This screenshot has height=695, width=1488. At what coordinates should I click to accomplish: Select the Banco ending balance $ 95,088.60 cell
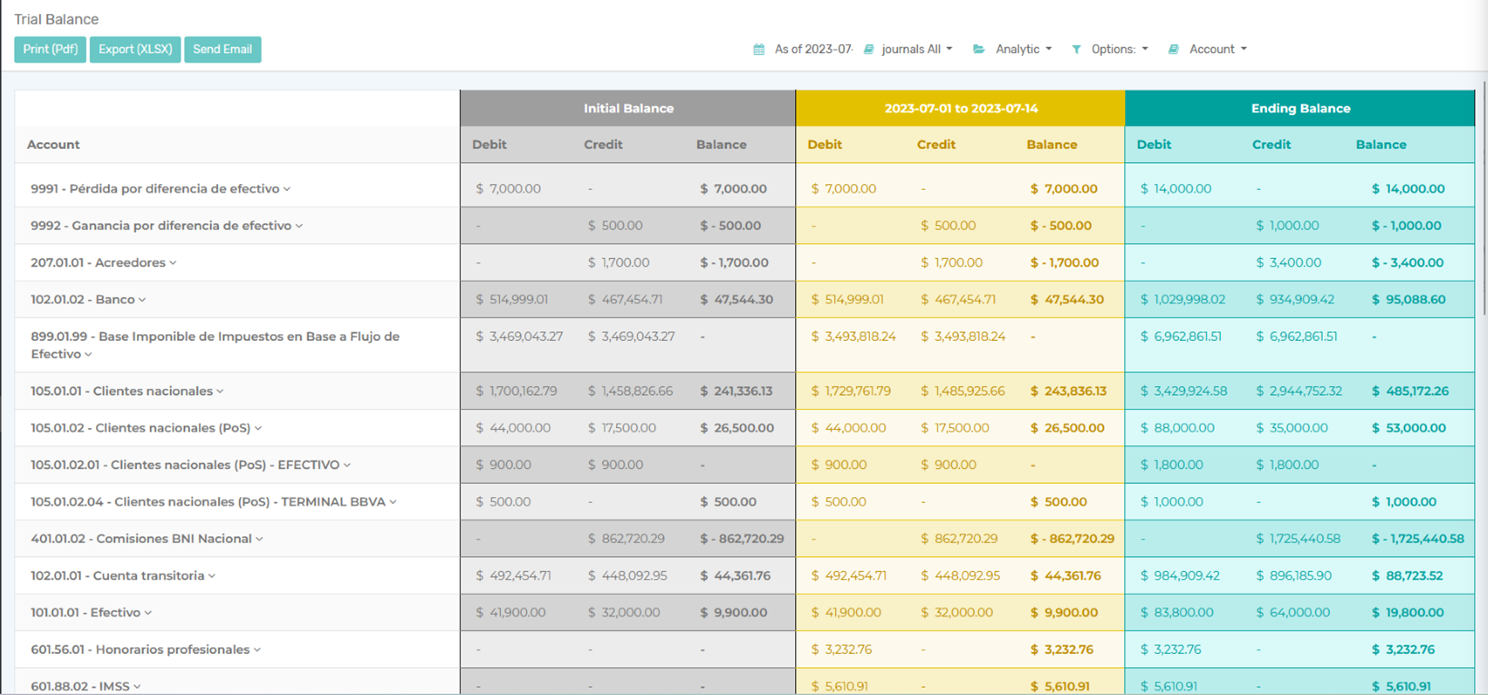1408,300
